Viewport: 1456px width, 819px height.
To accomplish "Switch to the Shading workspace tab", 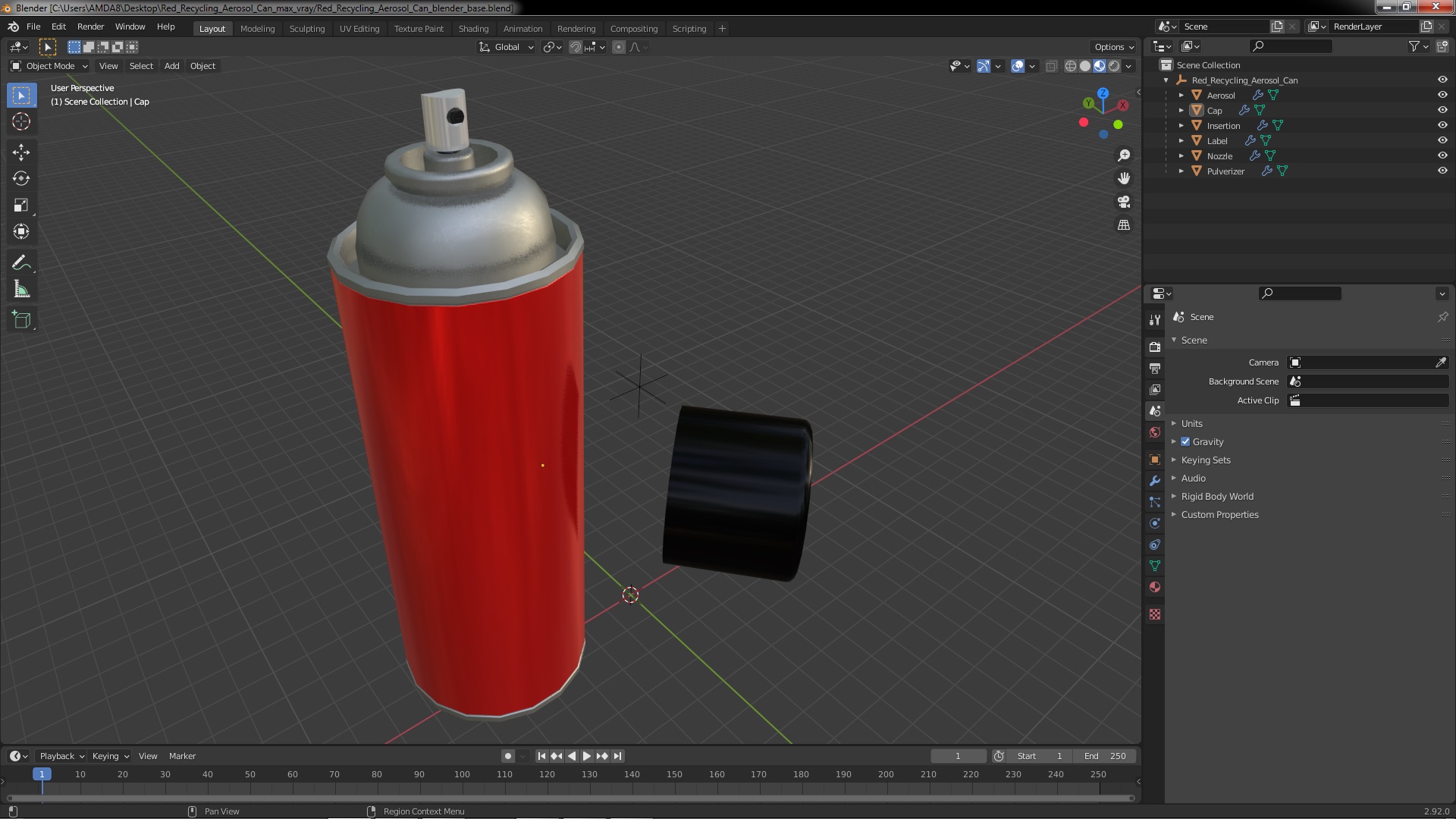I will coord(473,29).
